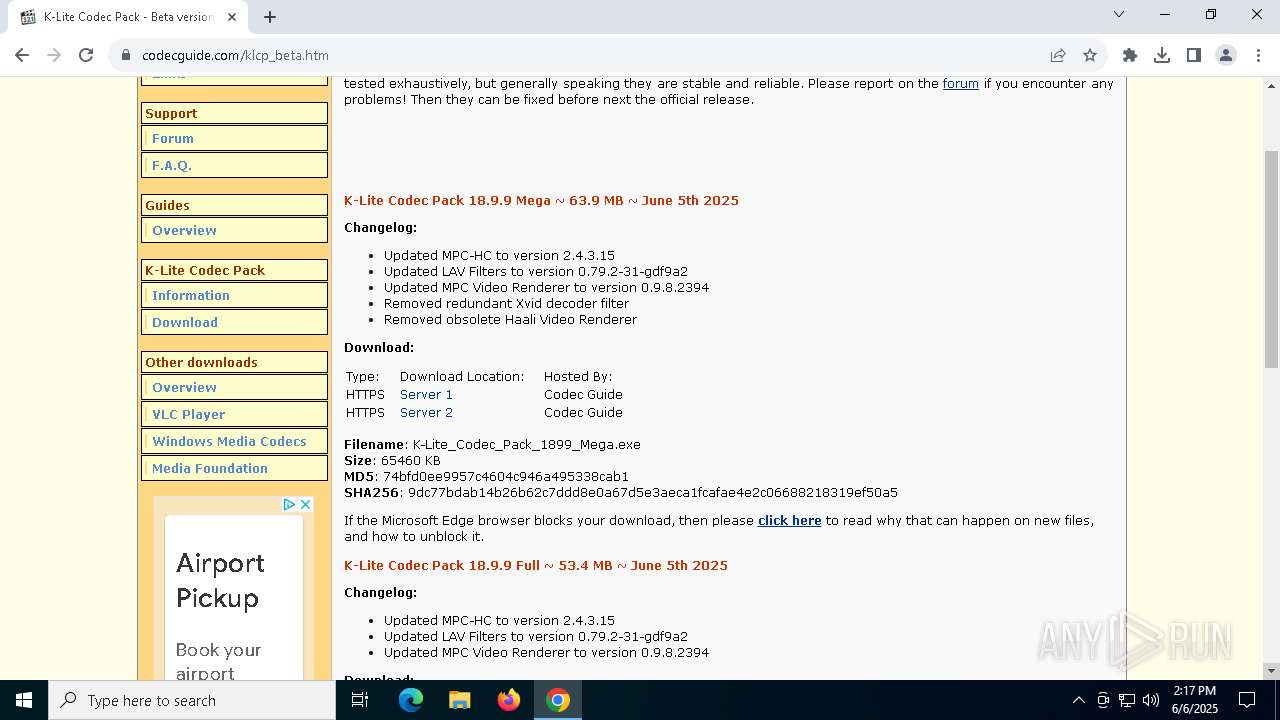Image resolution: width=1280 pixels, height=720 pixels.
Task: Open the Forum sidebar link
Action: point(172,138)
